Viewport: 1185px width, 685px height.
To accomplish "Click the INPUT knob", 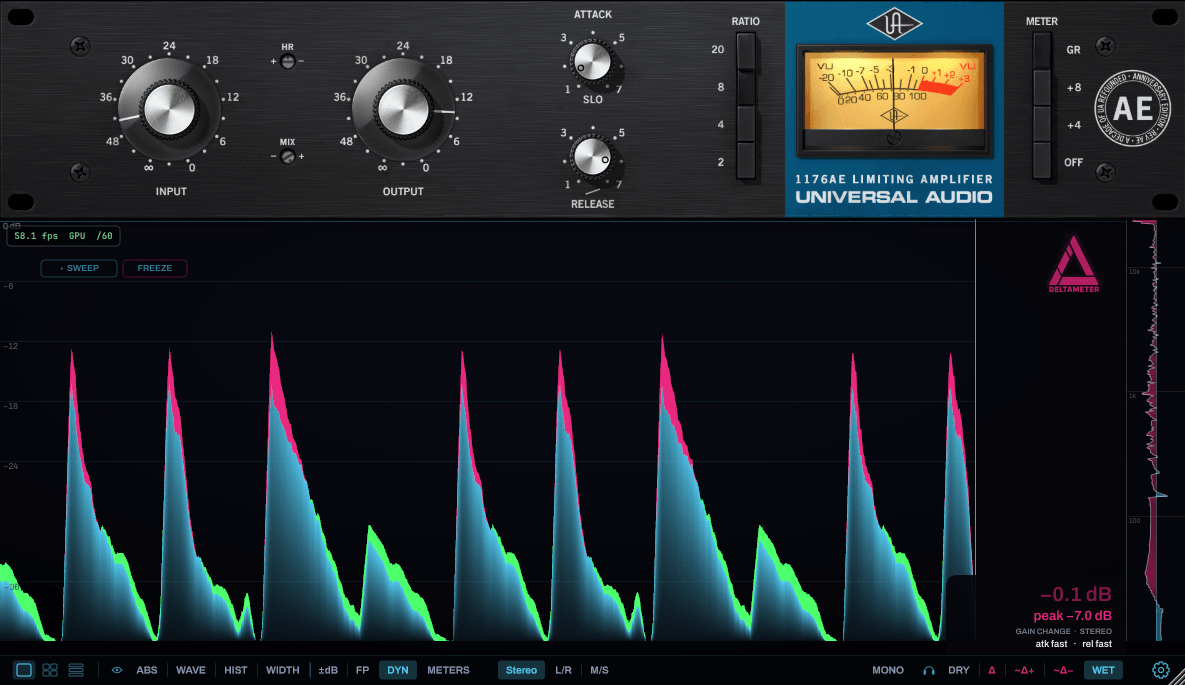I will tap(169, 110).
